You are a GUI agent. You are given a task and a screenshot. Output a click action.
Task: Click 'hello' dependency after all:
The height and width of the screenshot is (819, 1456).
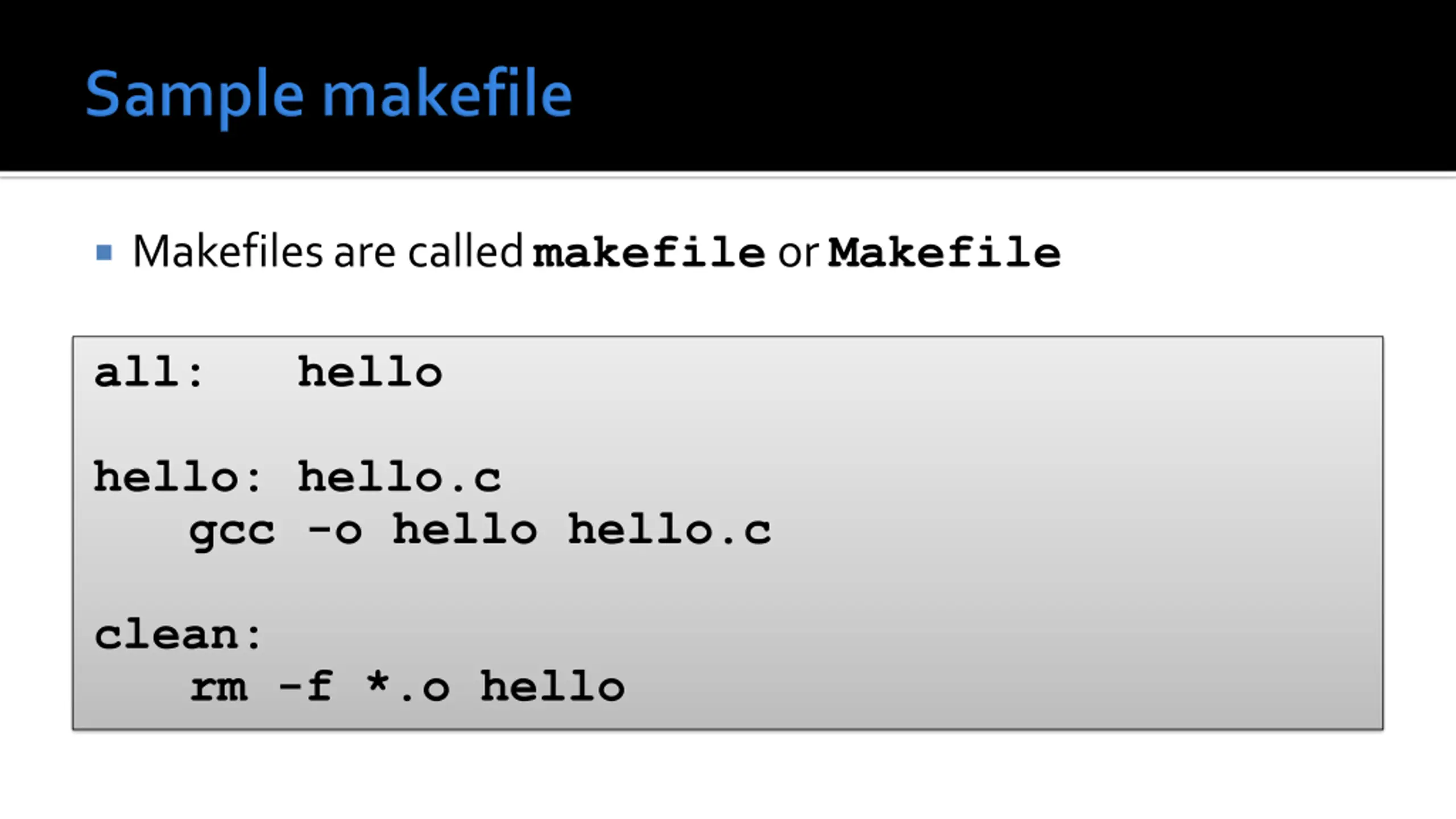point(370,372)
